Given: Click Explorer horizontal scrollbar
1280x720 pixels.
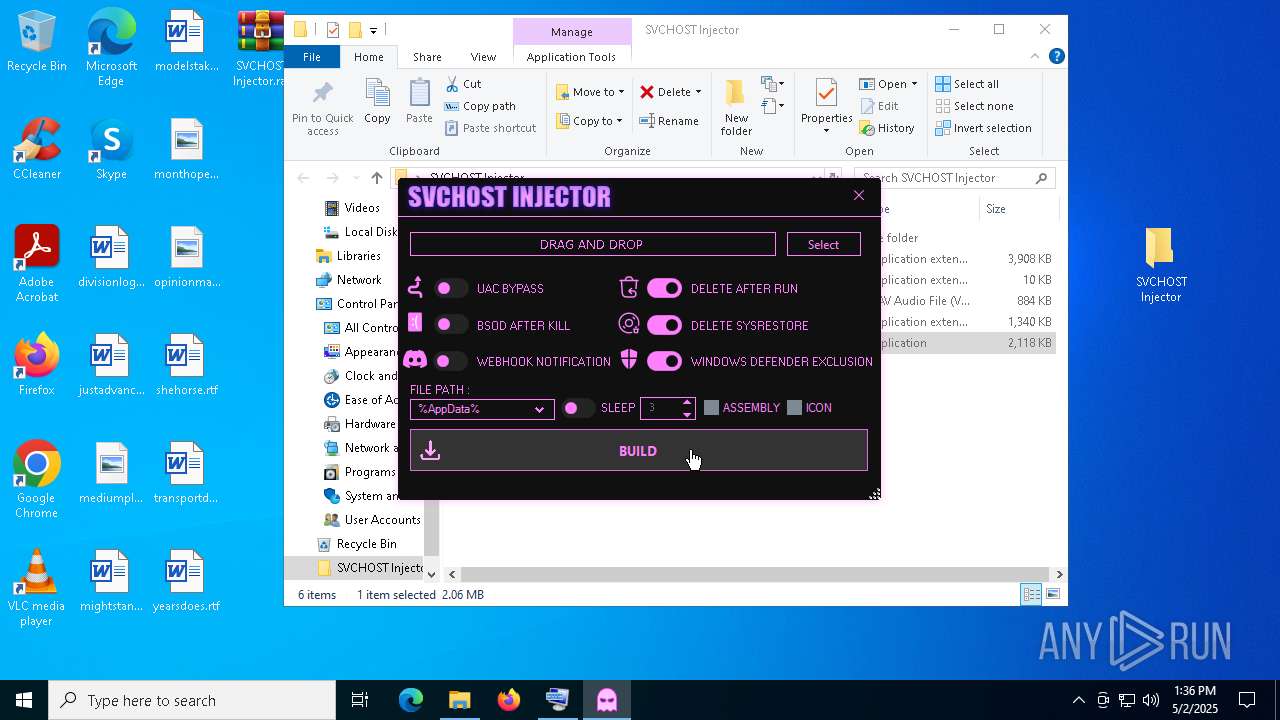Looking at the screenshot, I should (754, 574).
